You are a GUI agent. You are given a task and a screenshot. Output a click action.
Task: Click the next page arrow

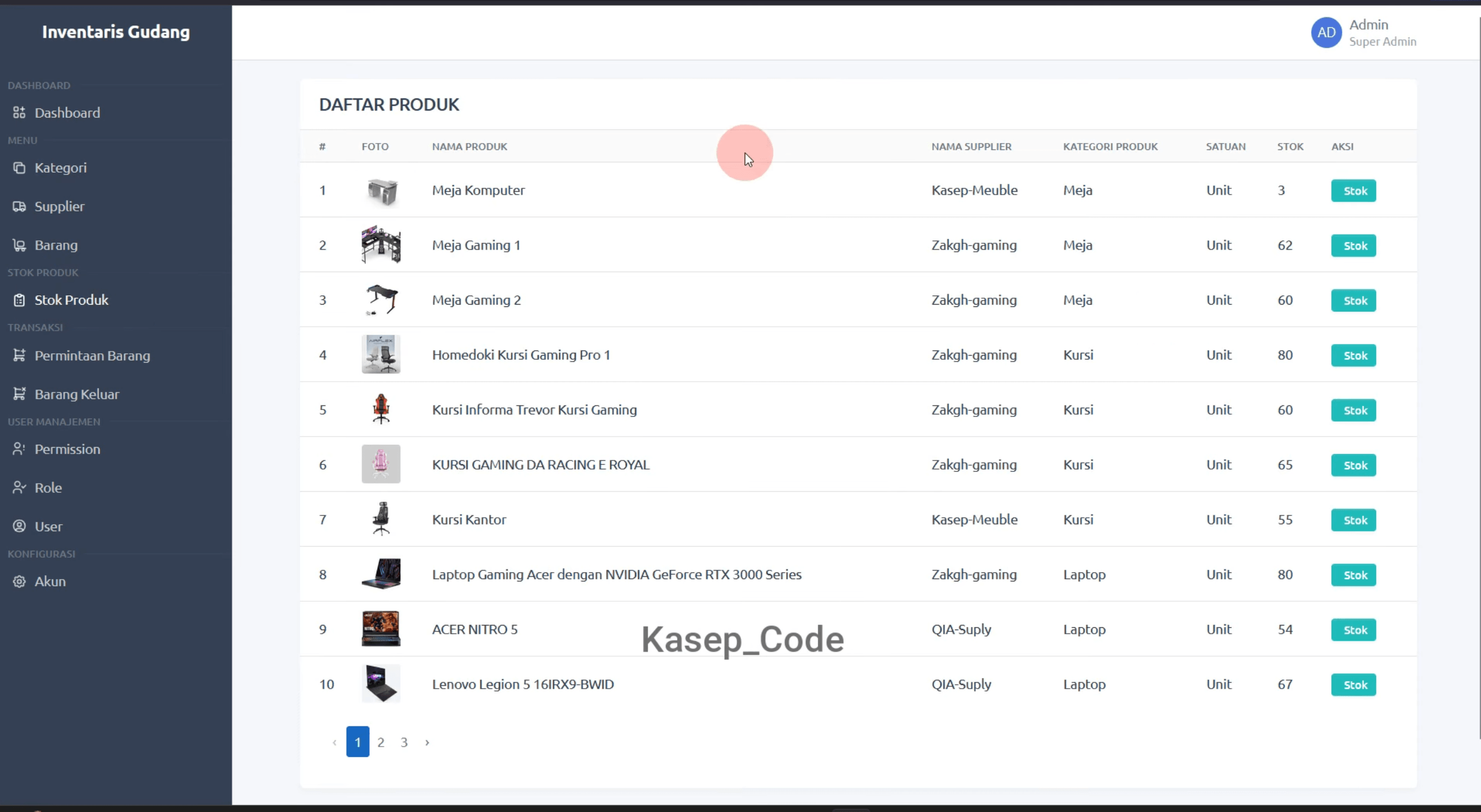tap(427, 742)
